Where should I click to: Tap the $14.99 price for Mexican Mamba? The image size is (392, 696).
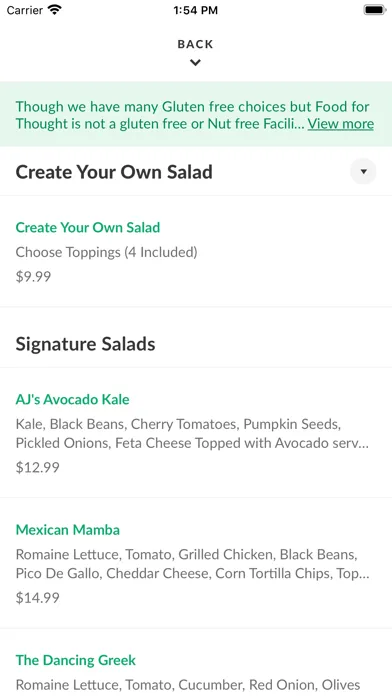(37, 597)
